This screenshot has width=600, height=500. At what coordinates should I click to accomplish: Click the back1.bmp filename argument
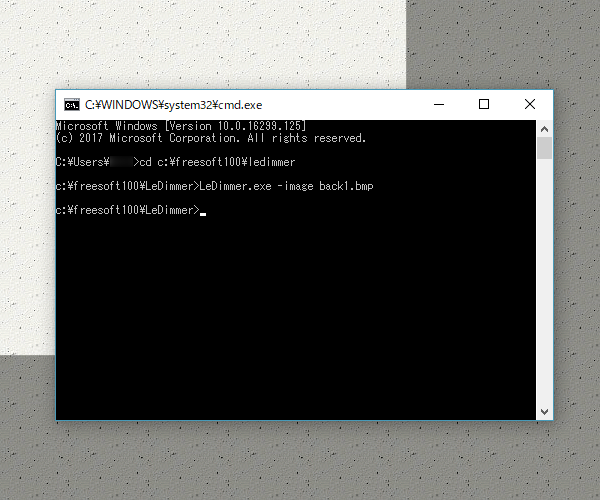[346, 186]
